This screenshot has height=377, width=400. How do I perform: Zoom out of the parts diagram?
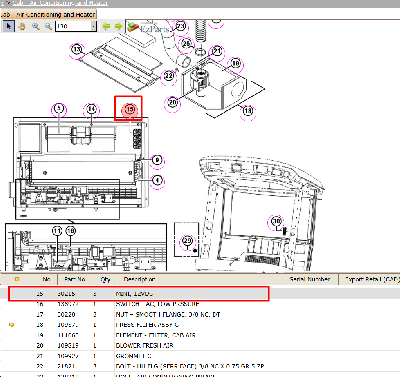point(48,26)
